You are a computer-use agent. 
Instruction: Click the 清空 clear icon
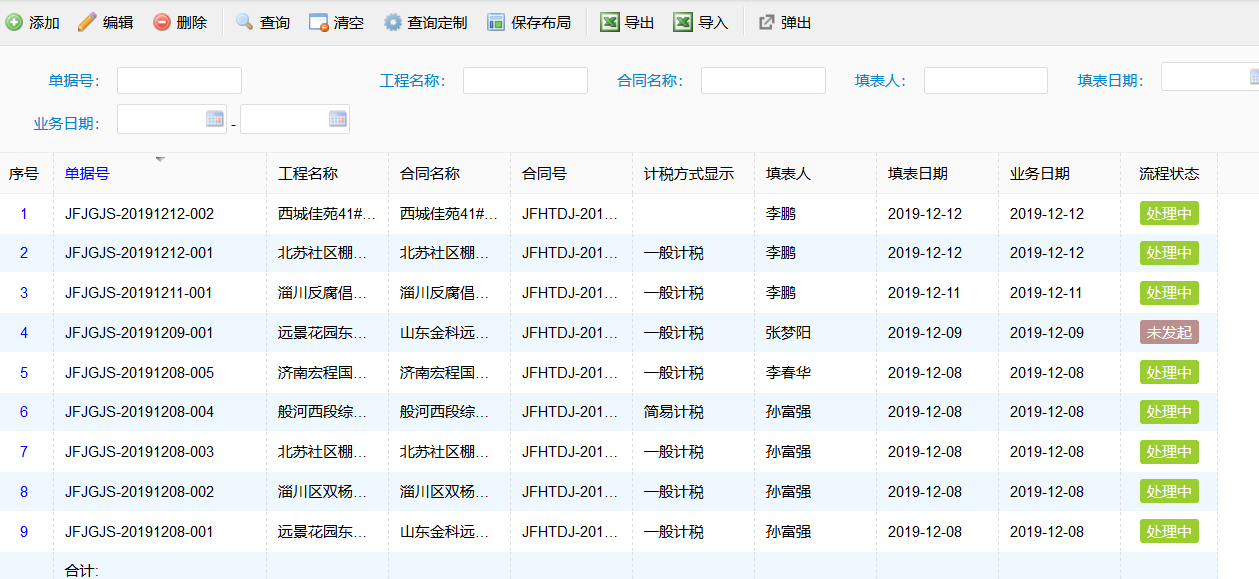coord(319,22)
